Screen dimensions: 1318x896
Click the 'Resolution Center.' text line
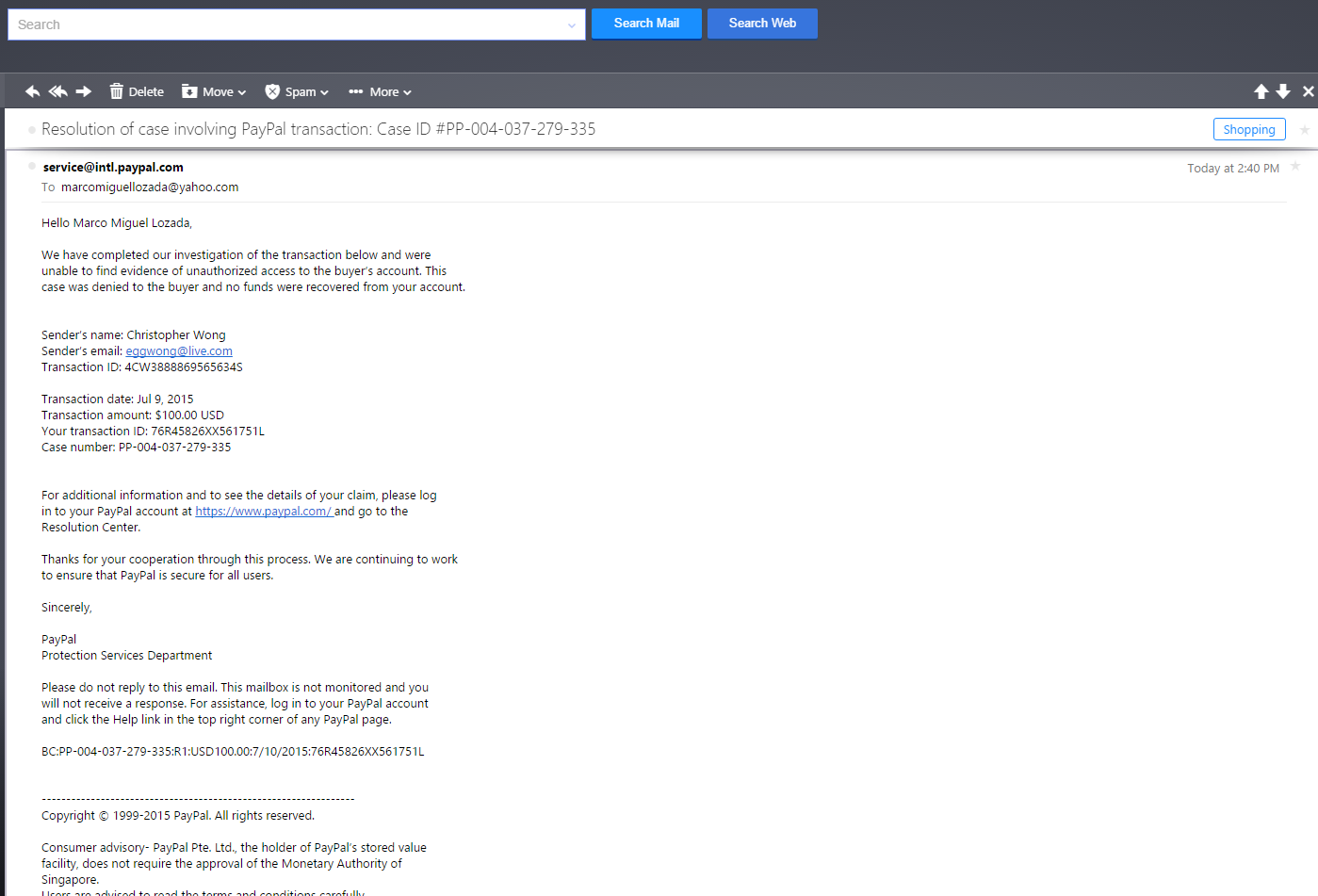coord(91,528)
